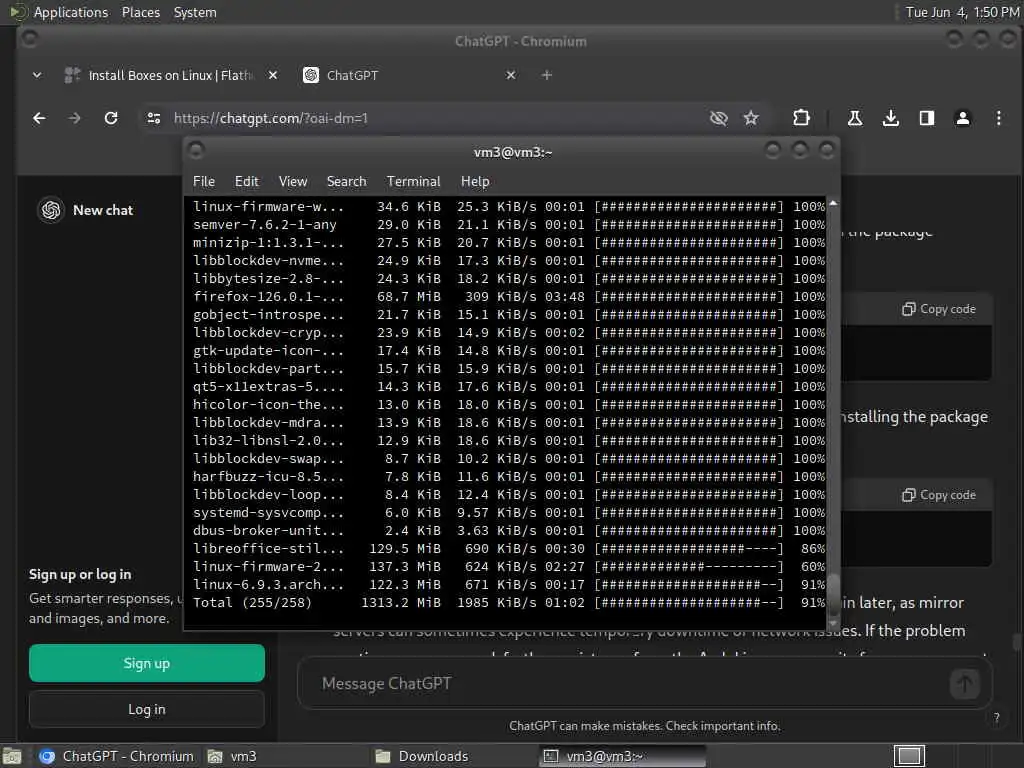Click the terminal scroll-up arrow
Viewport: 1024px width, 768px height.
(x=833, y=204)
